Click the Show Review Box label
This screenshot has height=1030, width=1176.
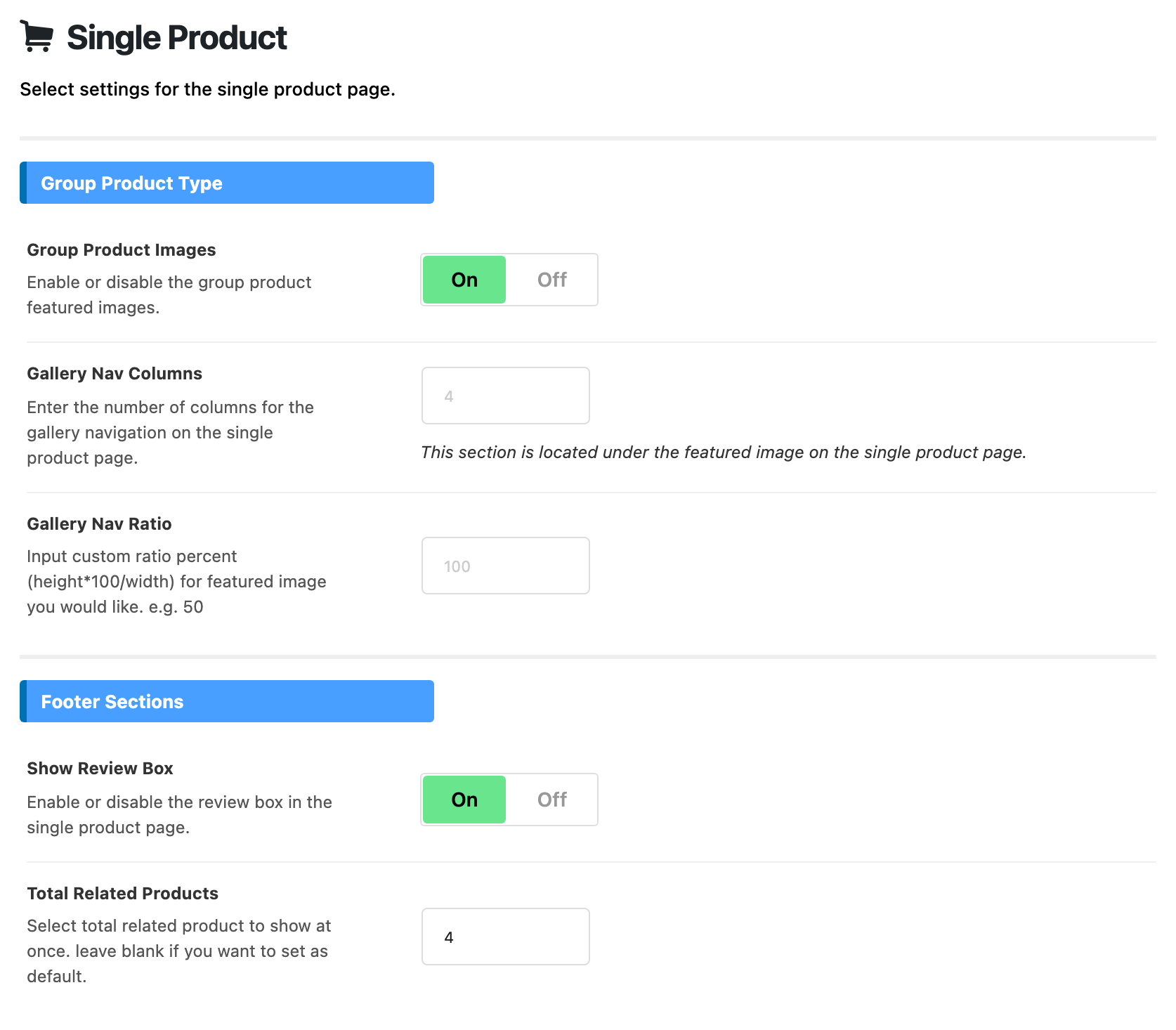pyautogui.click(x=100, y=769)
